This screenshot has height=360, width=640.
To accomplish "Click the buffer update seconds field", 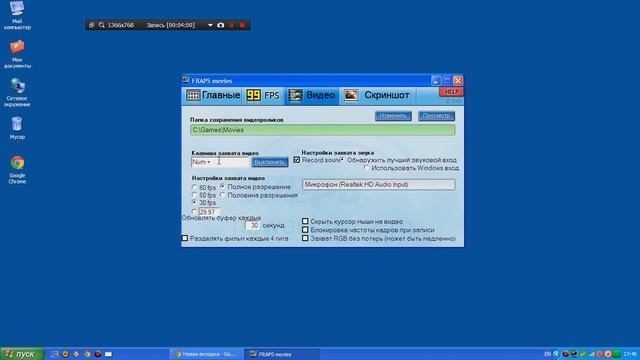I will (253, 225).
